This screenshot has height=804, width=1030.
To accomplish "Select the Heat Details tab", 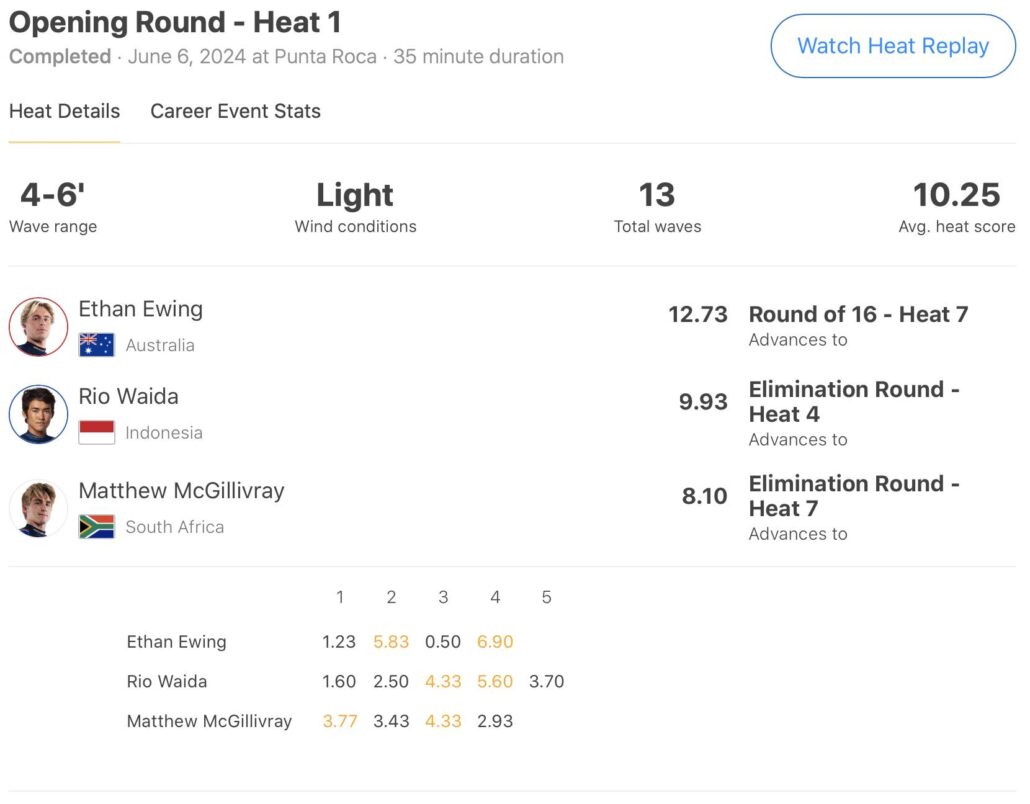I will pos(64,111).
